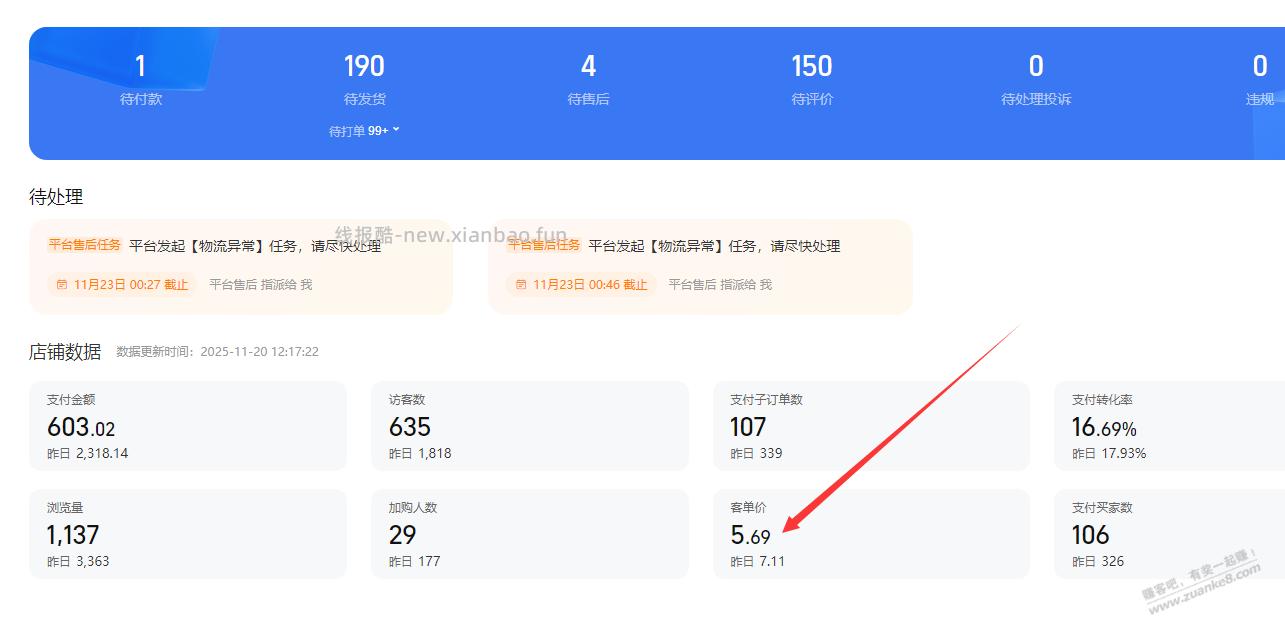Click the 待评价 label

812,99
